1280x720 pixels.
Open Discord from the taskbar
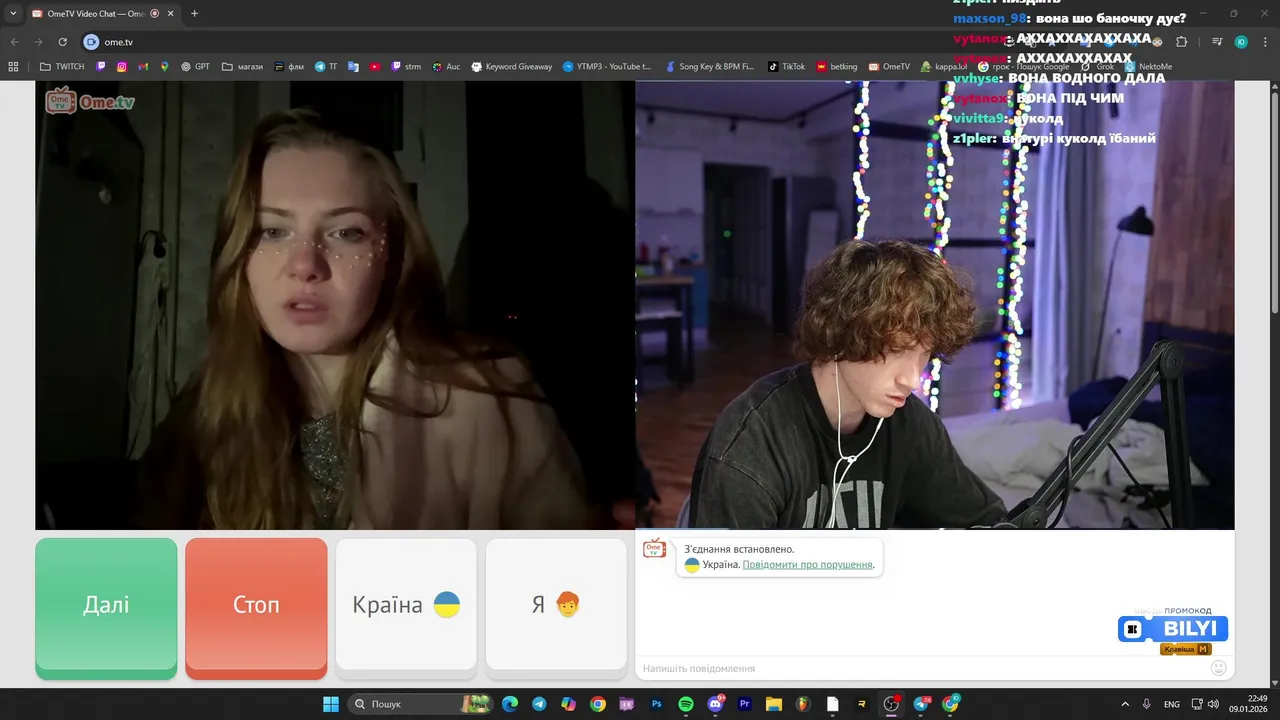coord(715,704)
